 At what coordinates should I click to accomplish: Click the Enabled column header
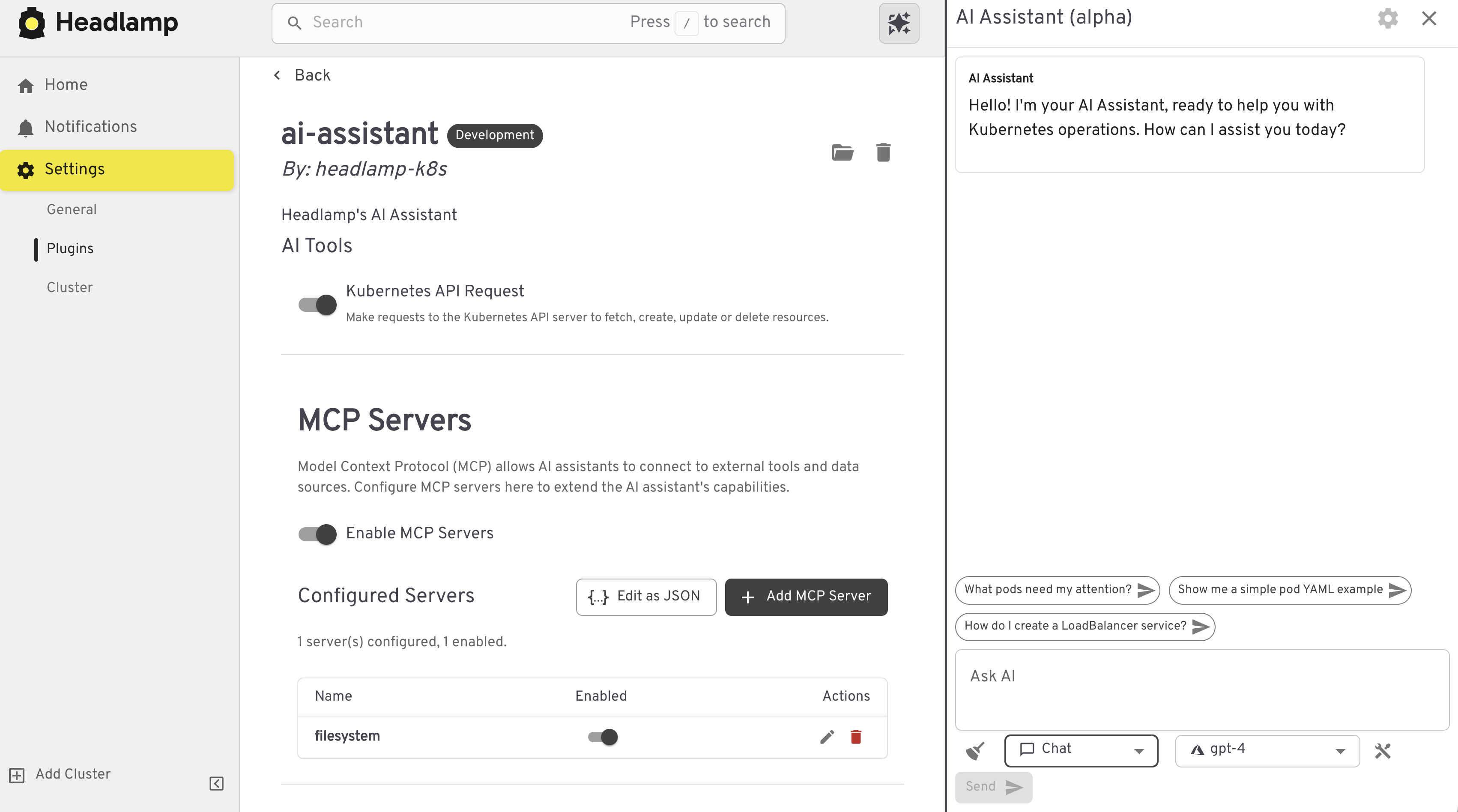coord(601,696)
